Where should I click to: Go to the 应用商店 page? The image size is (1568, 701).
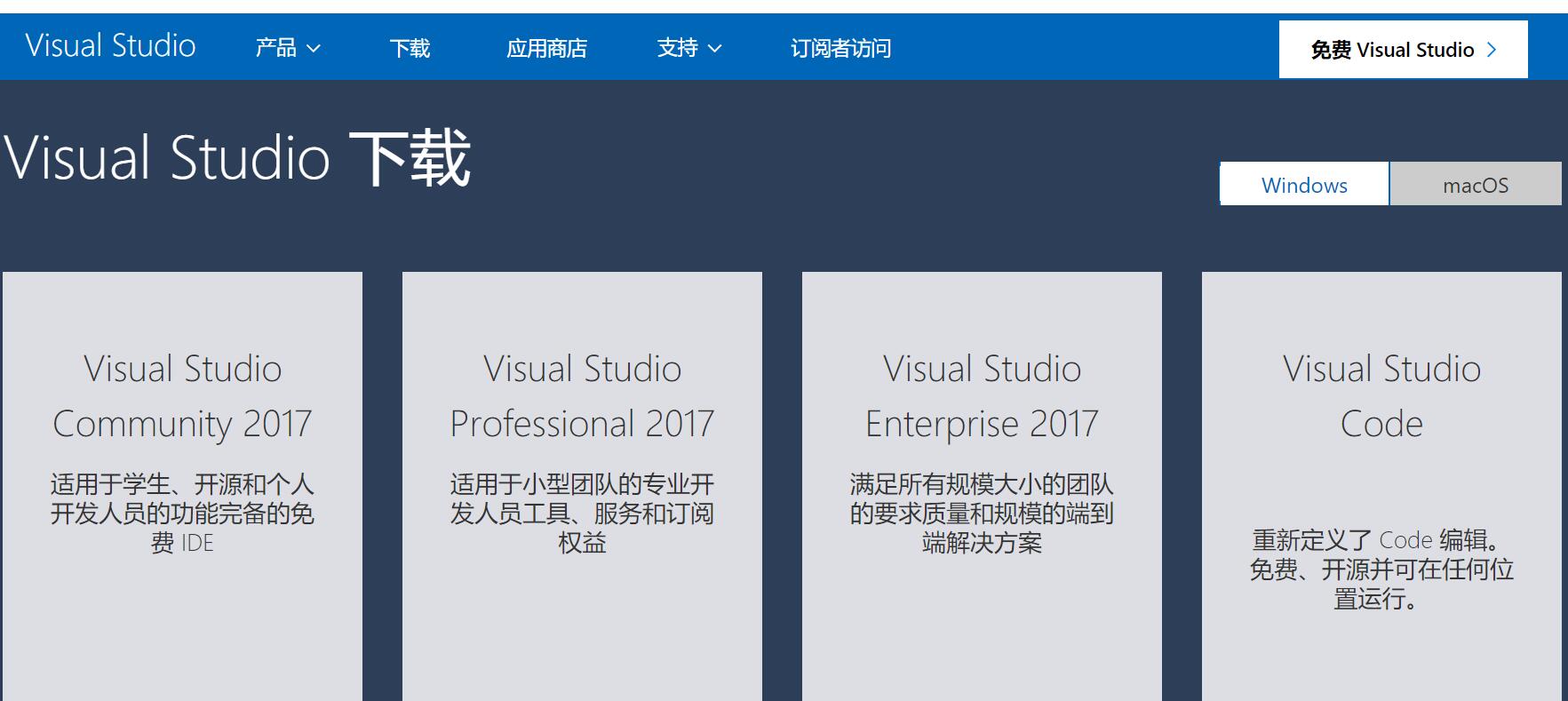pyautogui.click(x=546, y=48)
